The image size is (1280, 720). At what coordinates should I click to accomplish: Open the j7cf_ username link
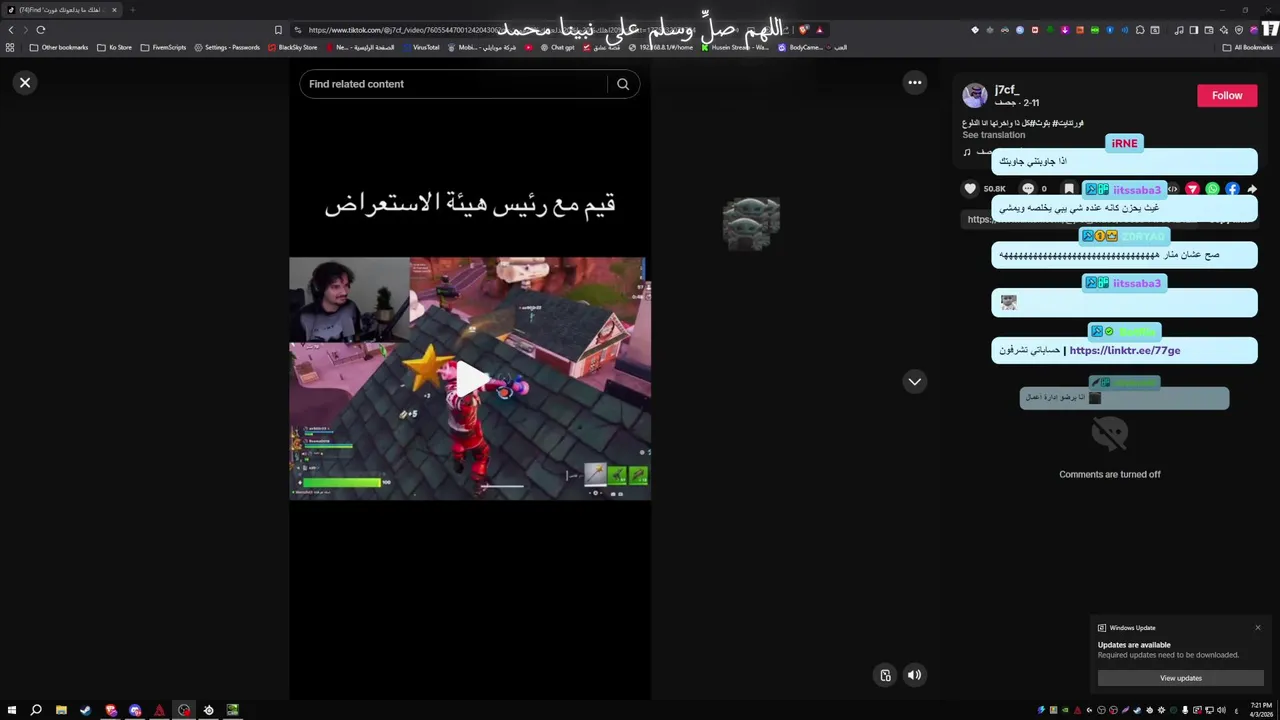pos(1006,90)
